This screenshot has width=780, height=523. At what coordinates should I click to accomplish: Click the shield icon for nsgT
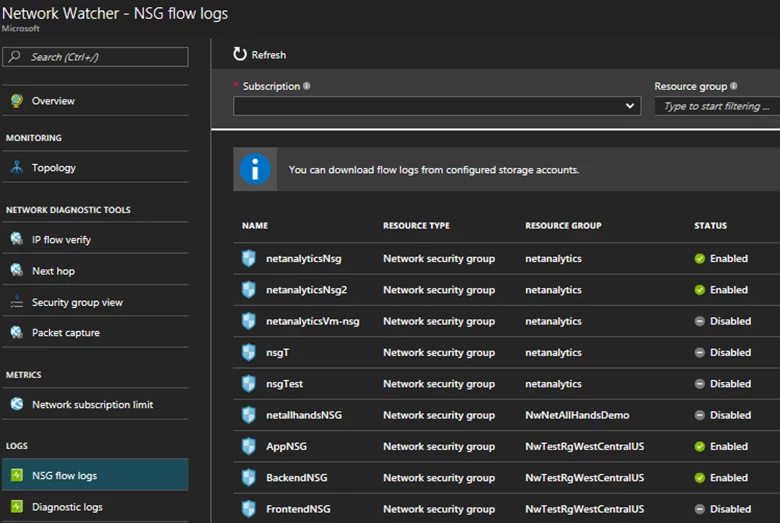(x=248, y=352)
